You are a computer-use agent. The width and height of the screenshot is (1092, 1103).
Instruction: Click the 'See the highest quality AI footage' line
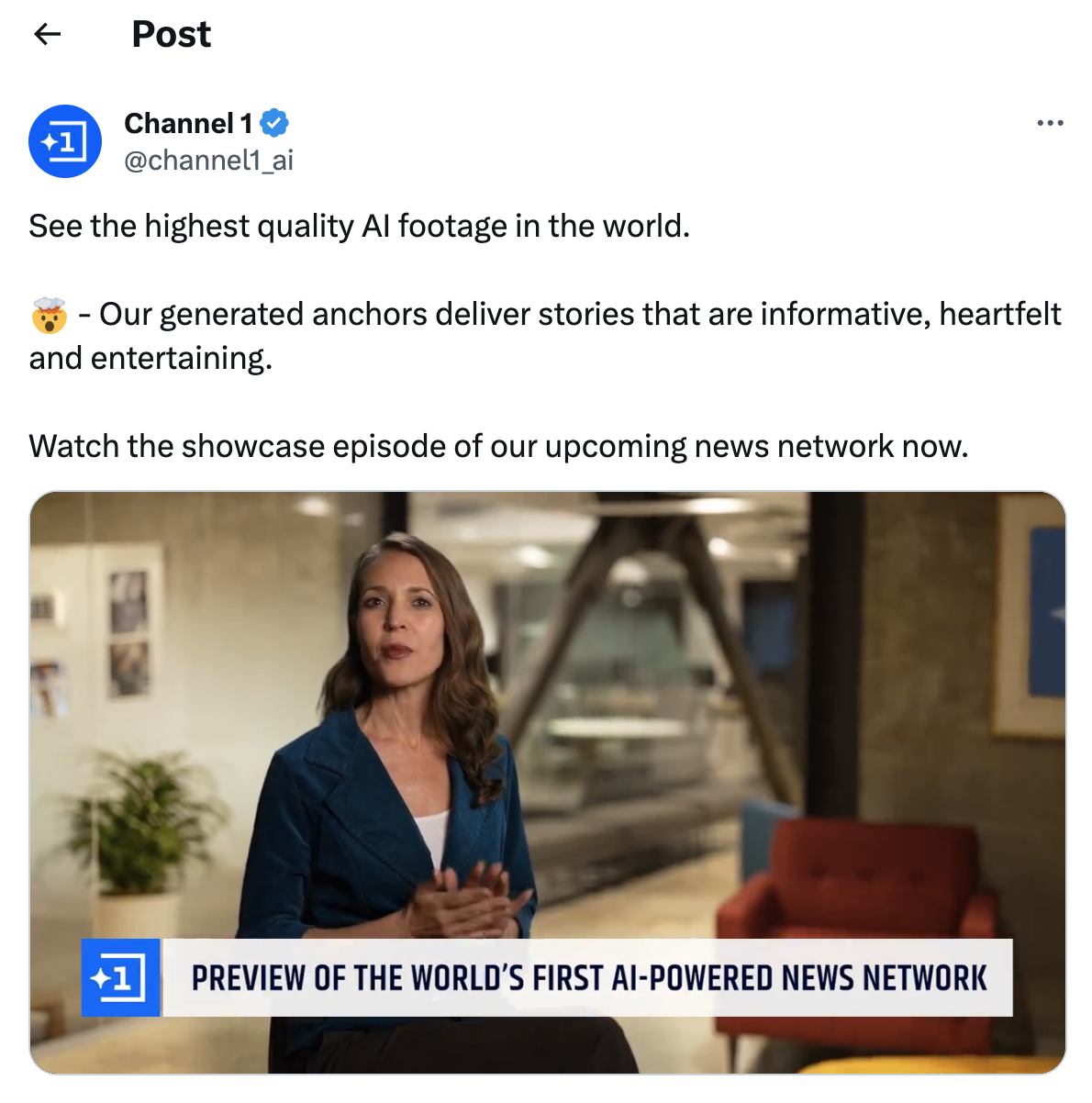tap(359, 226)
